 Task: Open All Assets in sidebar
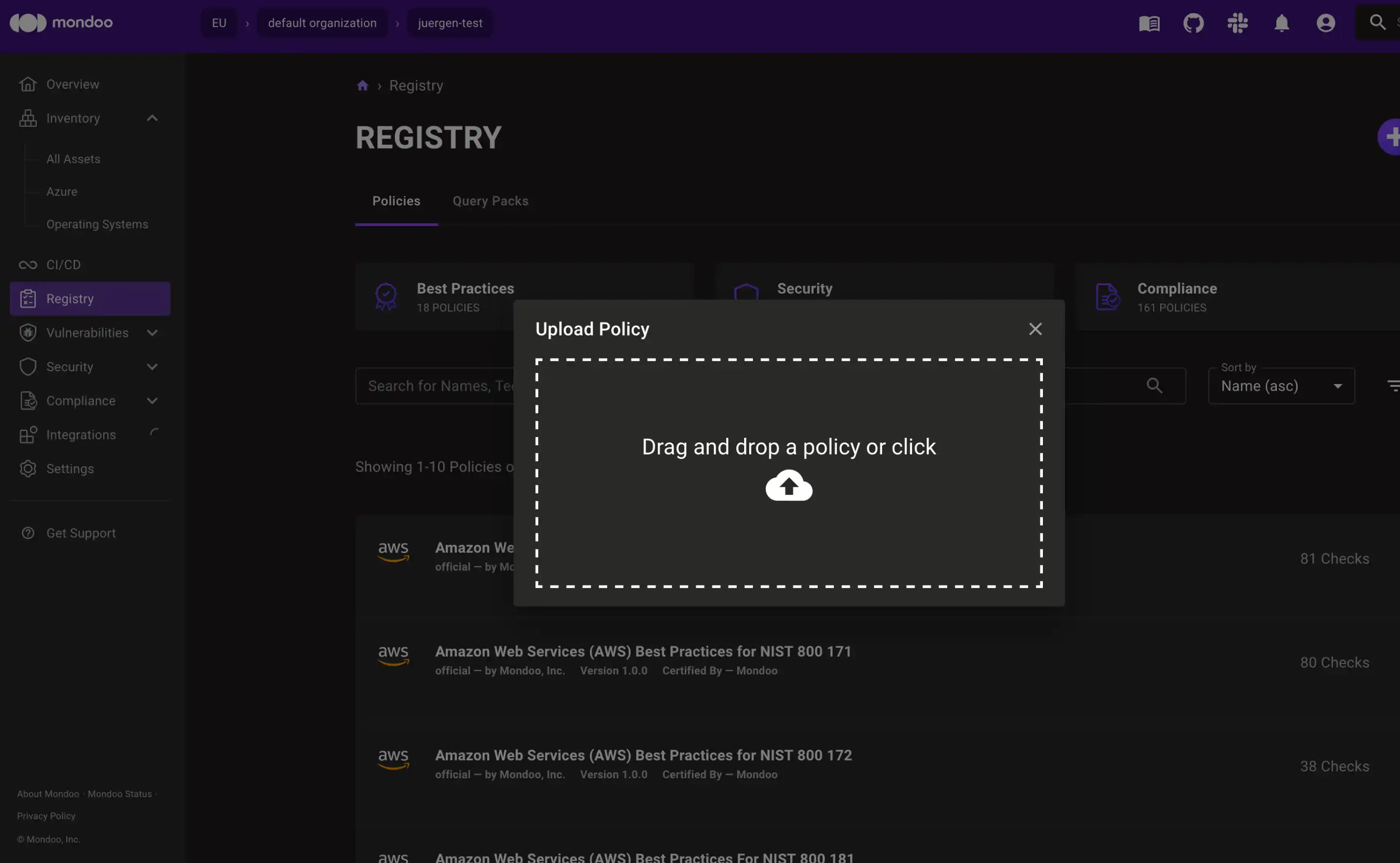click(x=73, y=159)
